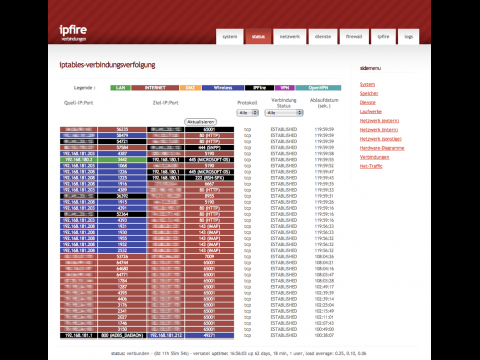This screenshot has width=480, height=360.
Task: Click the 100:38:07 expiry time cell
Action: tap(324, 335)
